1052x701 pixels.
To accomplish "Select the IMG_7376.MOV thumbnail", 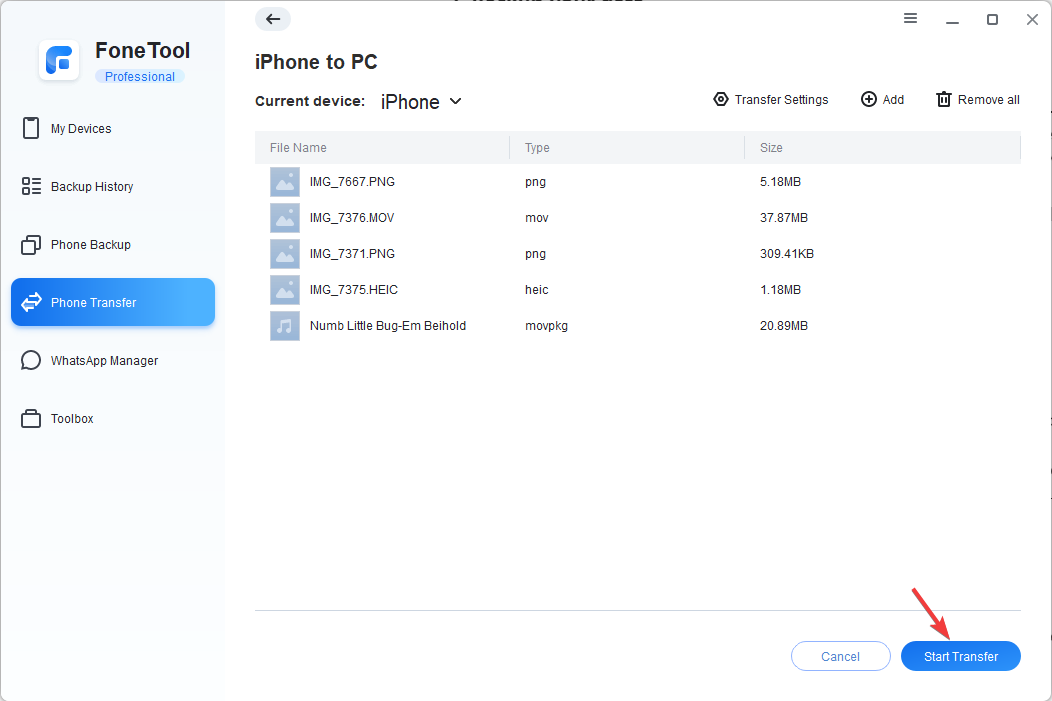I will [285, 218].
